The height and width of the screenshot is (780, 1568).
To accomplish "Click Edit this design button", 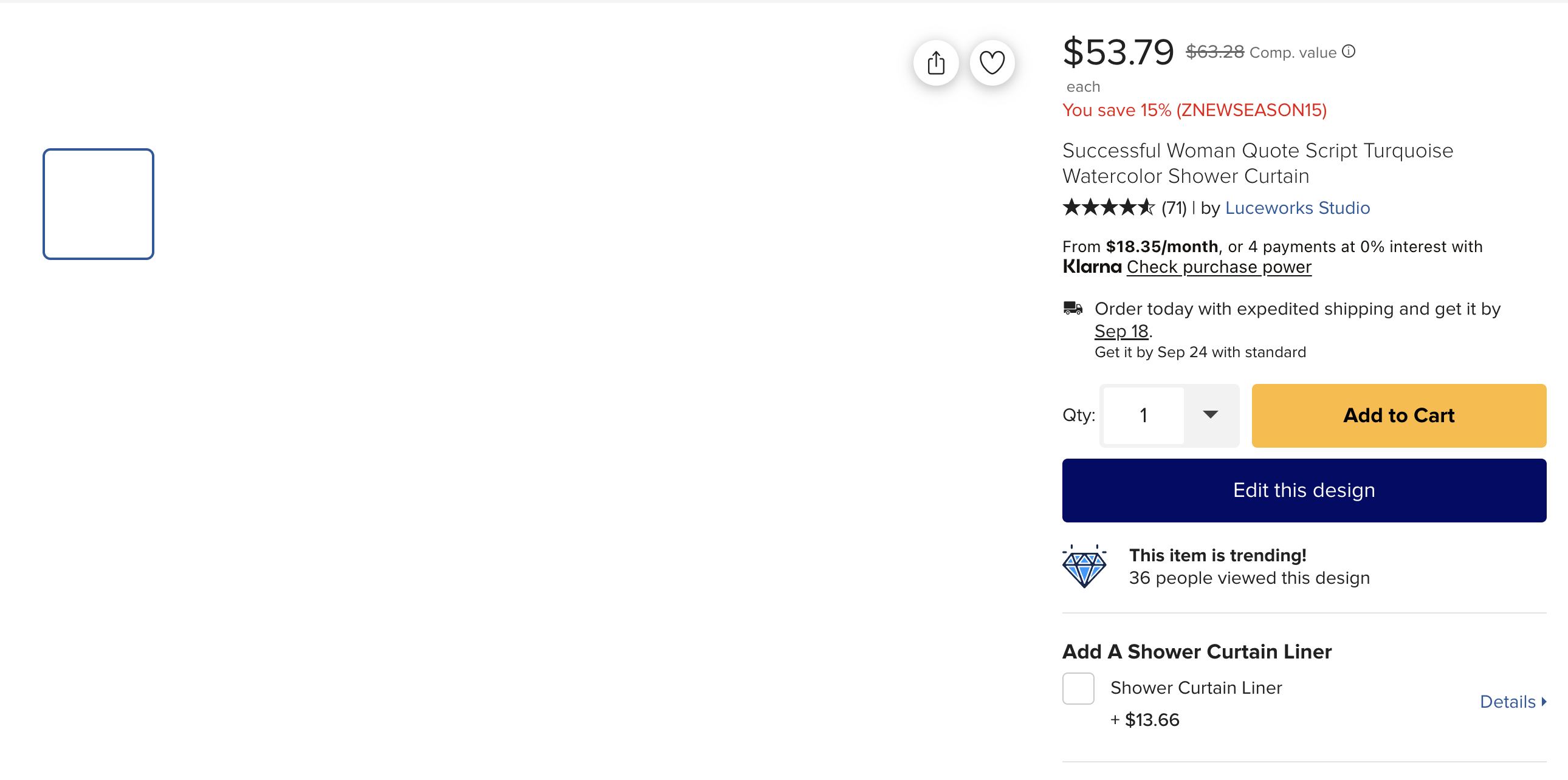I will coord(1304,490).
